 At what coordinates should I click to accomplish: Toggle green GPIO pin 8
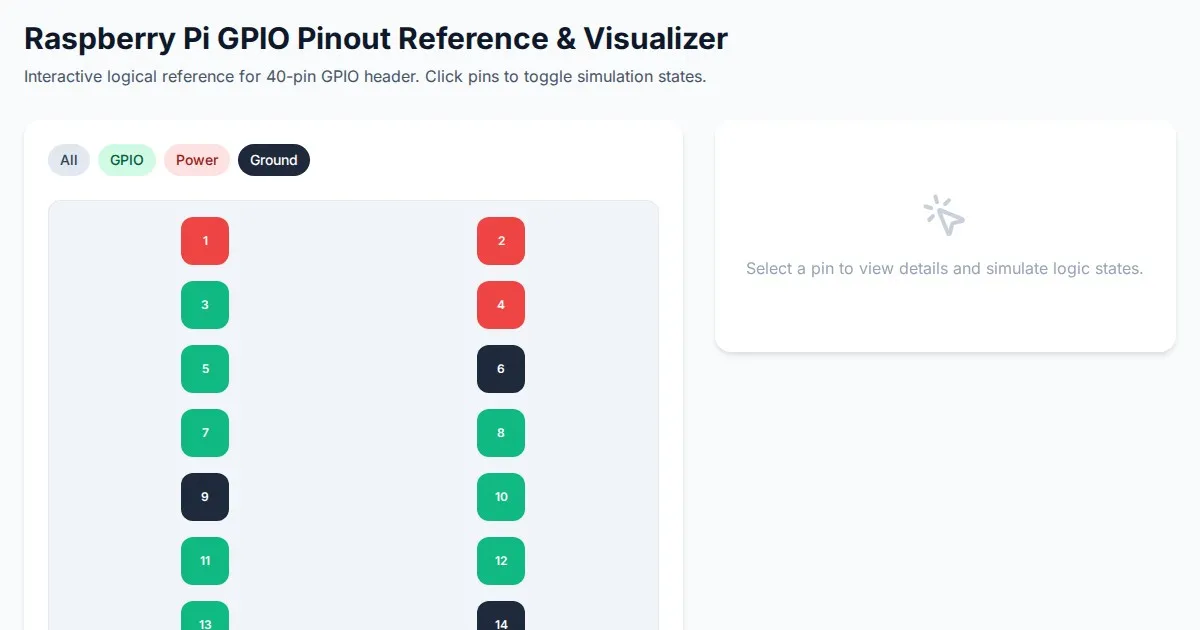[501, 433]
